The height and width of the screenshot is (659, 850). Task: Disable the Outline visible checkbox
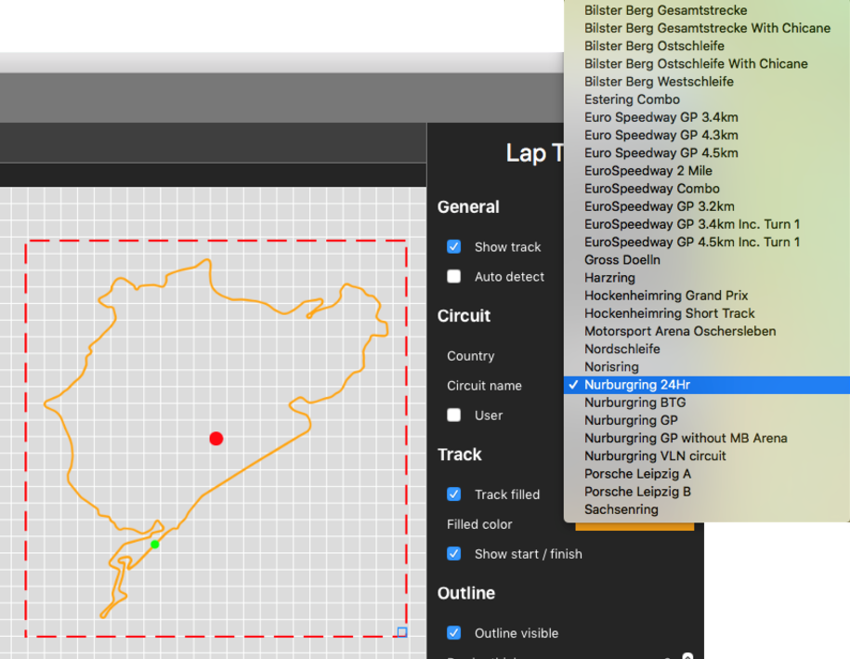pyautogui.click(x=454, y=633)
